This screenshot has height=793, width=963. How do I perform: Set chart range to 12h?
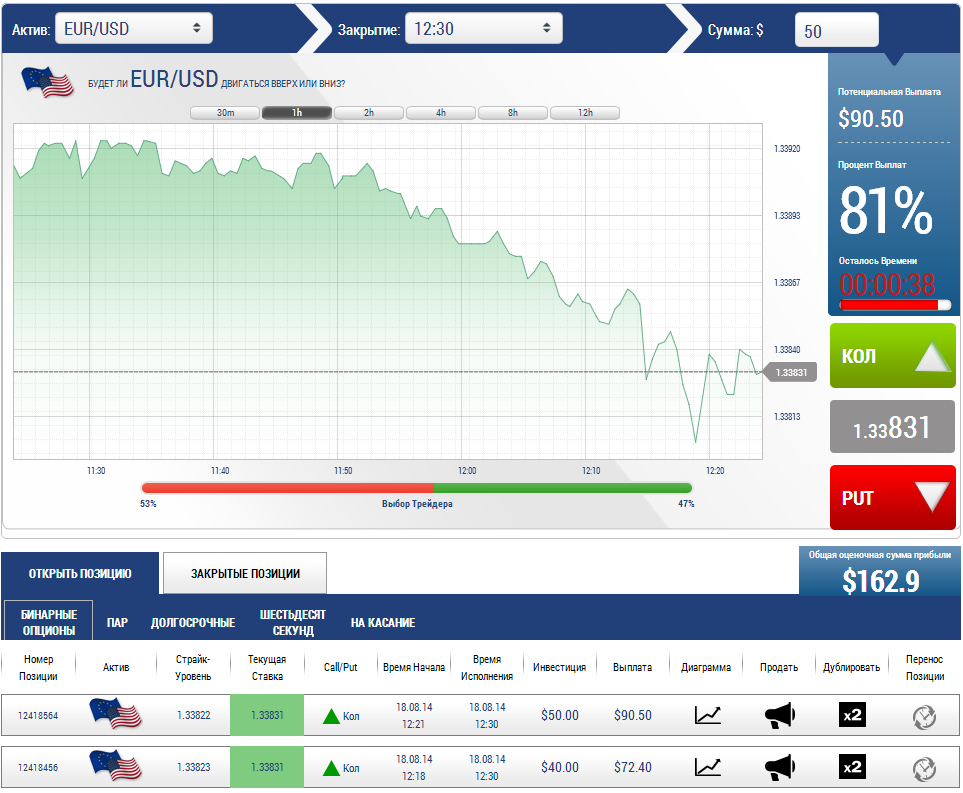[x=585, y=113]
